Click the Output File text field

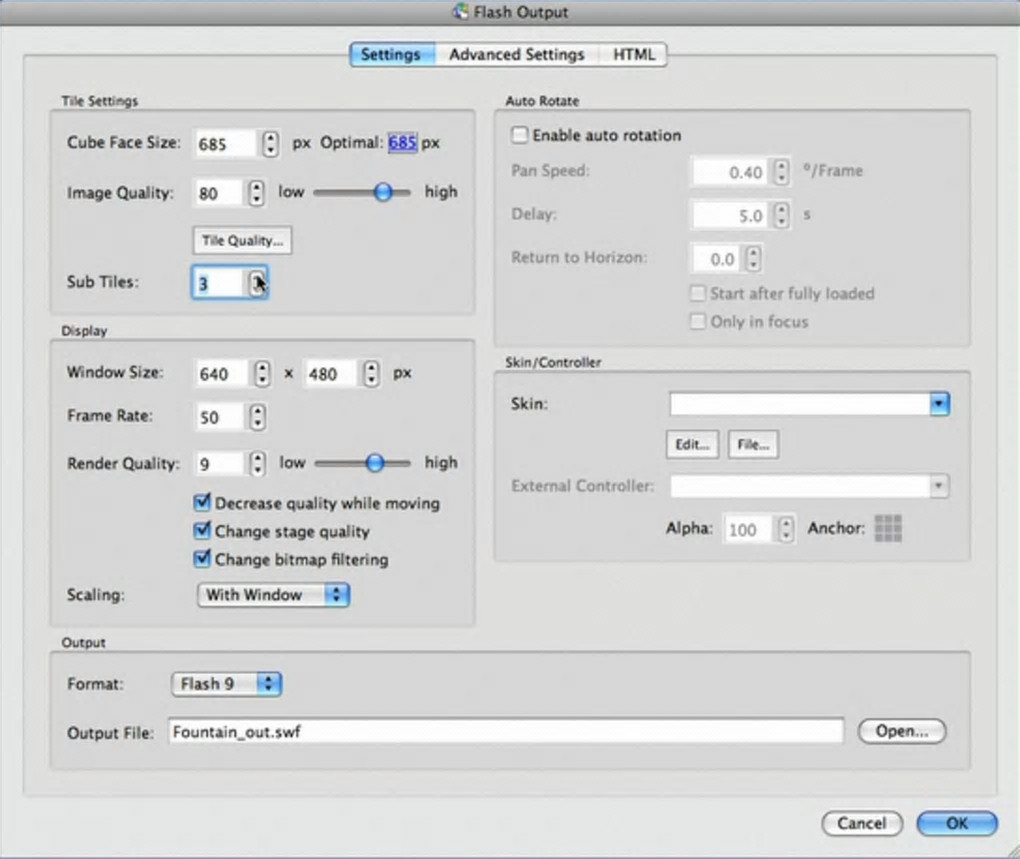click(506, 732)
